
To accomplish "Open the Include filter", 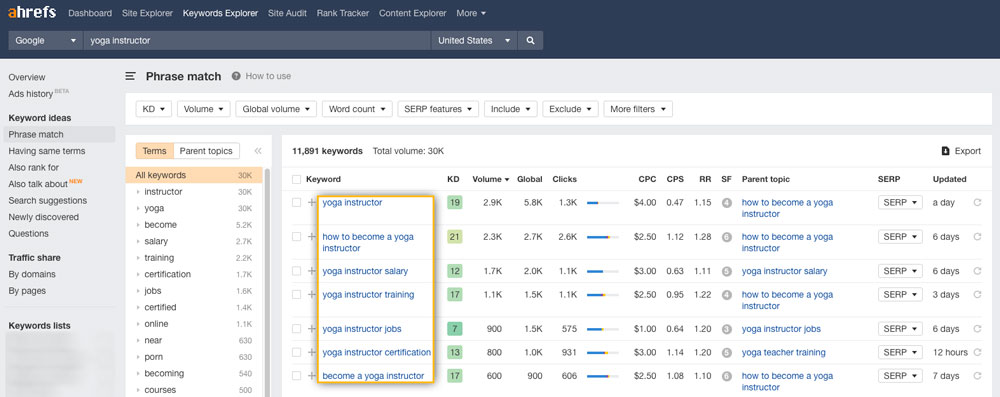I will click(x=511, y=109).
